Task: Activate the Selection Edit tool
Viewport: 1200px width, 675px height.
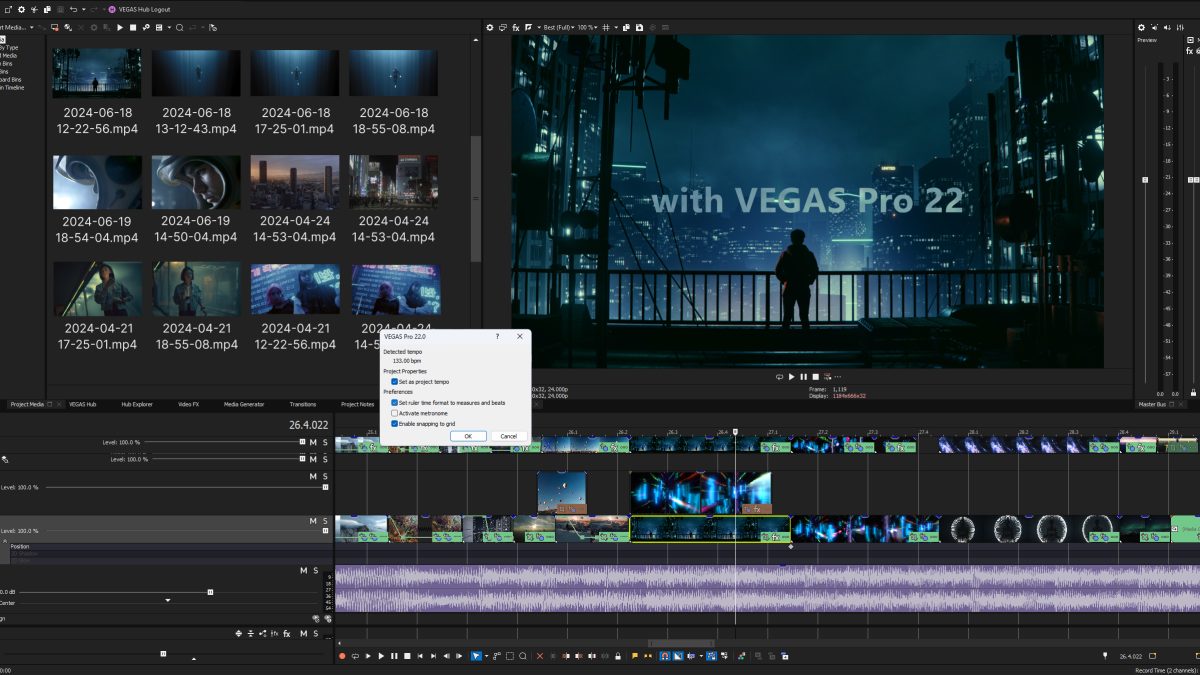Action: pos(510,656)
